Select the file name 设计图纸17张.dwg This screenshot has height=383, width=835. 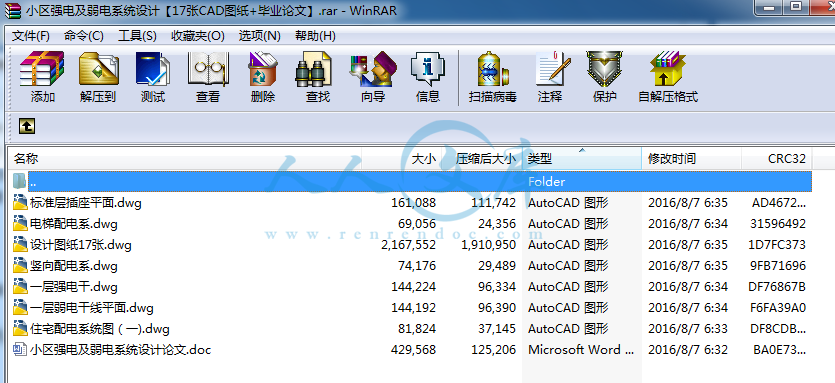[80, 245]
